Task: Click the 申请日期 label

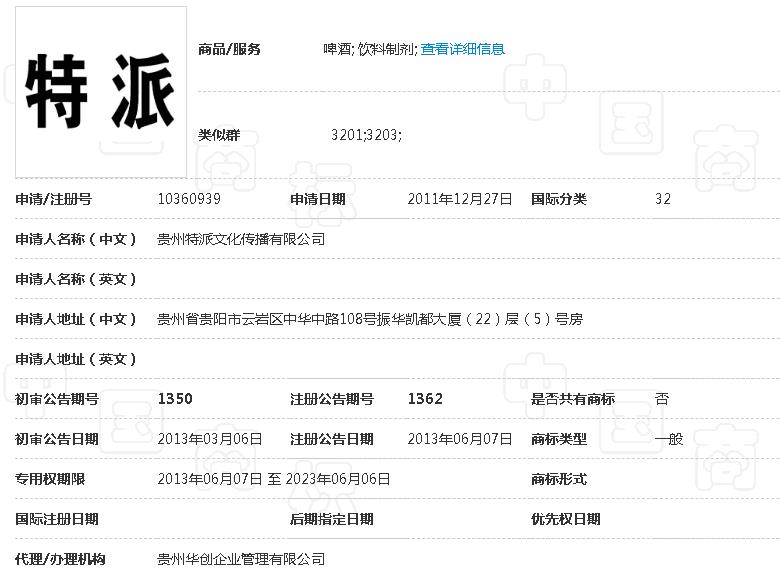Action: point(317,199)
